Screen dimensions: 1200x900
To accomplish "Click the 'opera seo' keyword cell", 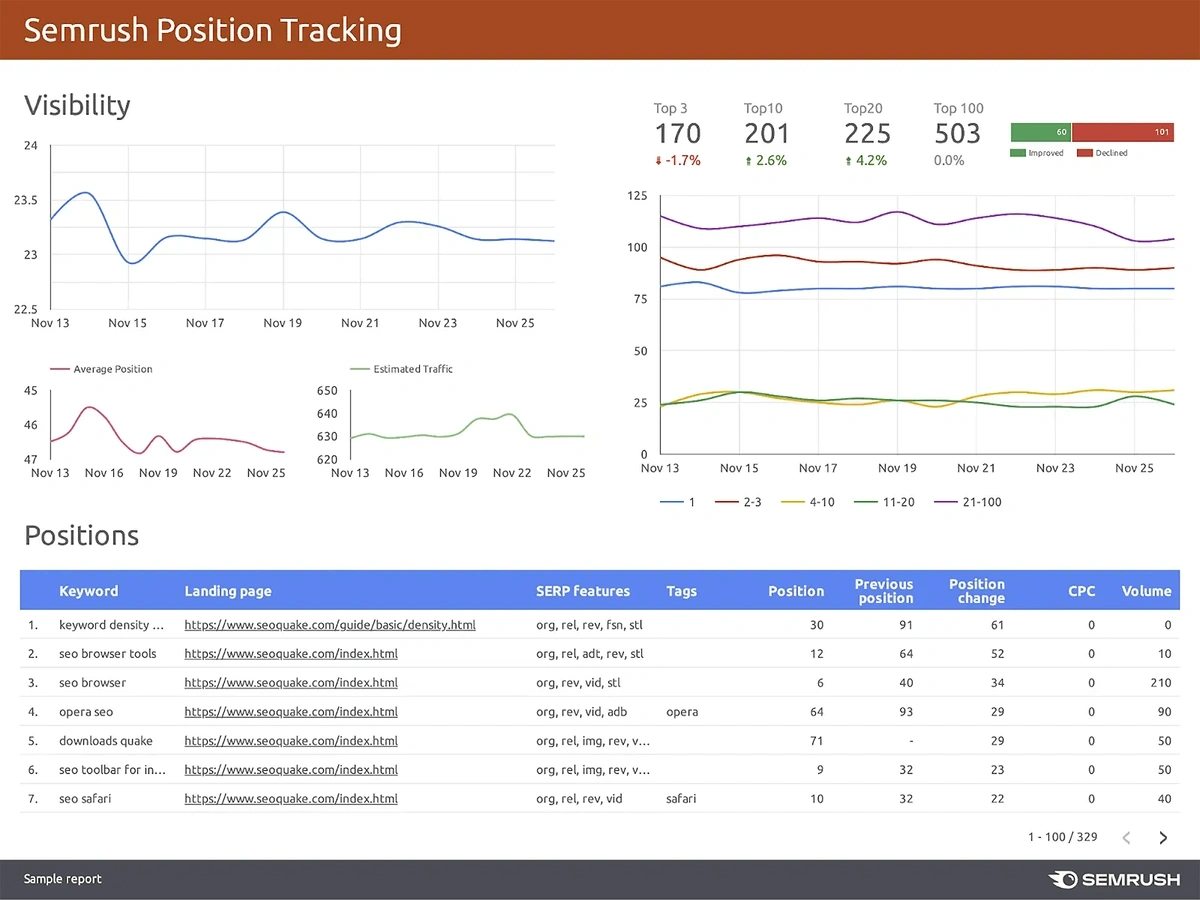I will click(x=86, y=712).
